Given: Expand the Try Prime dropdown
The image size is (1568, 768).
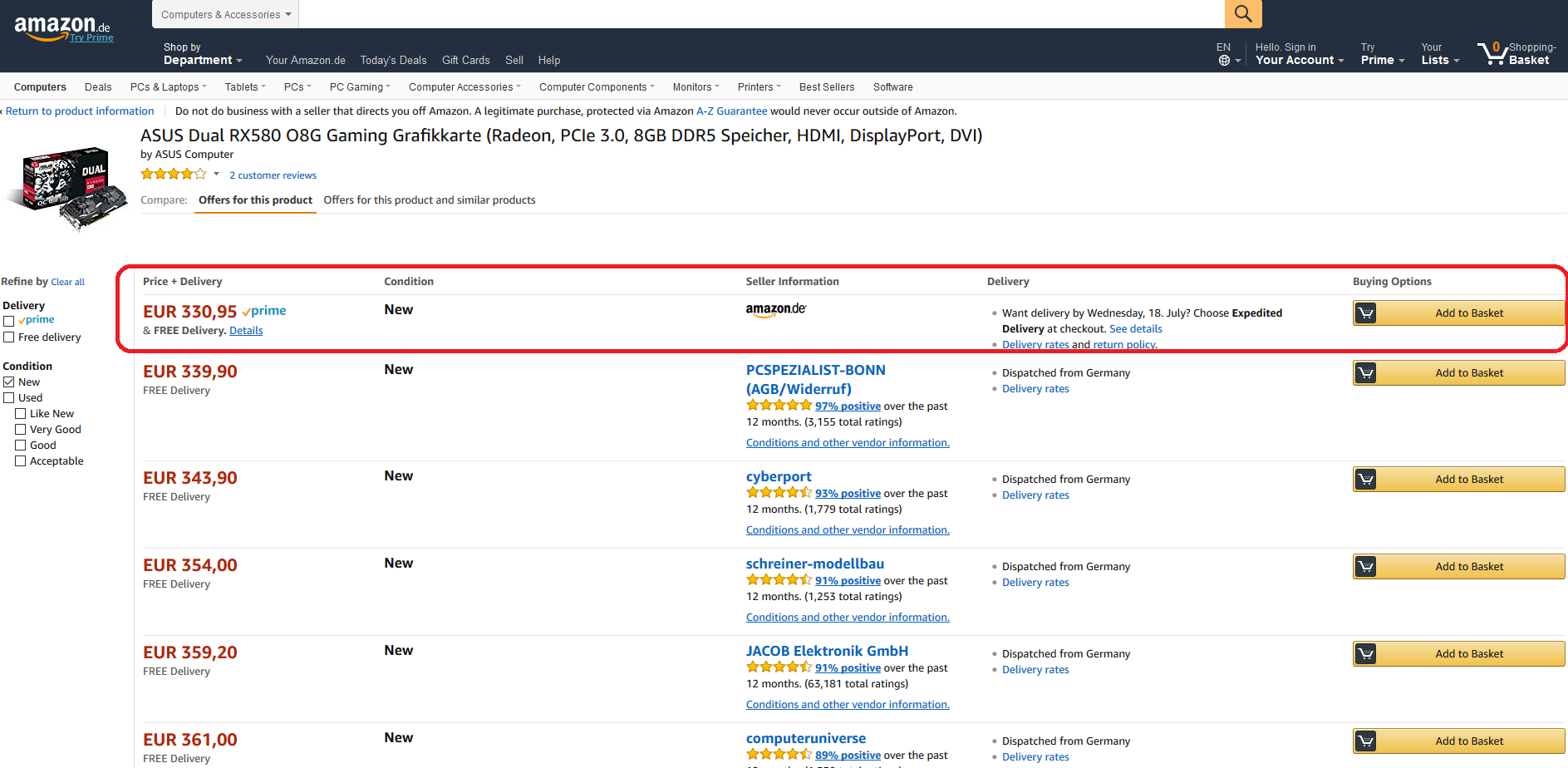Looking at the screenshot, I should click(x=1383, y=54).
